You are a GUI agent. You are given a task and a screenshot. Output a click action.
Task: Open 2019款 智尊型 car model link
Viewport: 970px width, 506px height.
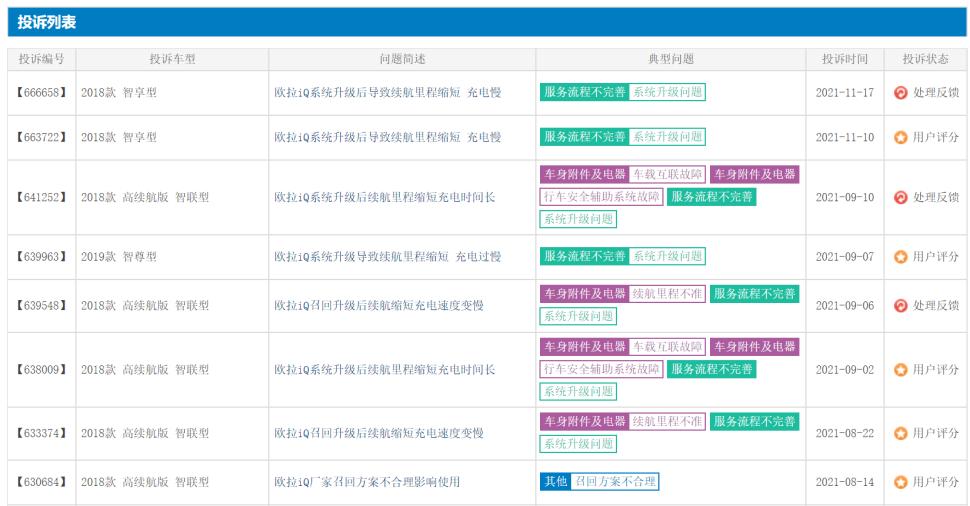point(119,257)
